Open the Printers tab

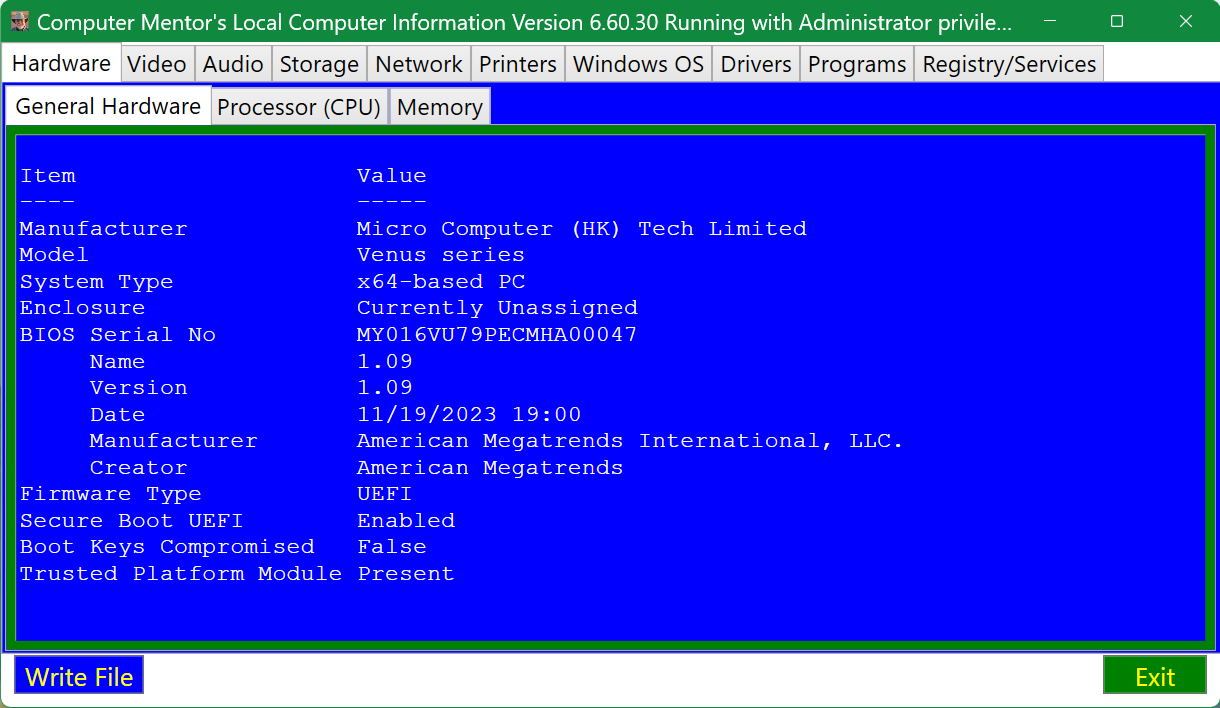coord(518,64)
